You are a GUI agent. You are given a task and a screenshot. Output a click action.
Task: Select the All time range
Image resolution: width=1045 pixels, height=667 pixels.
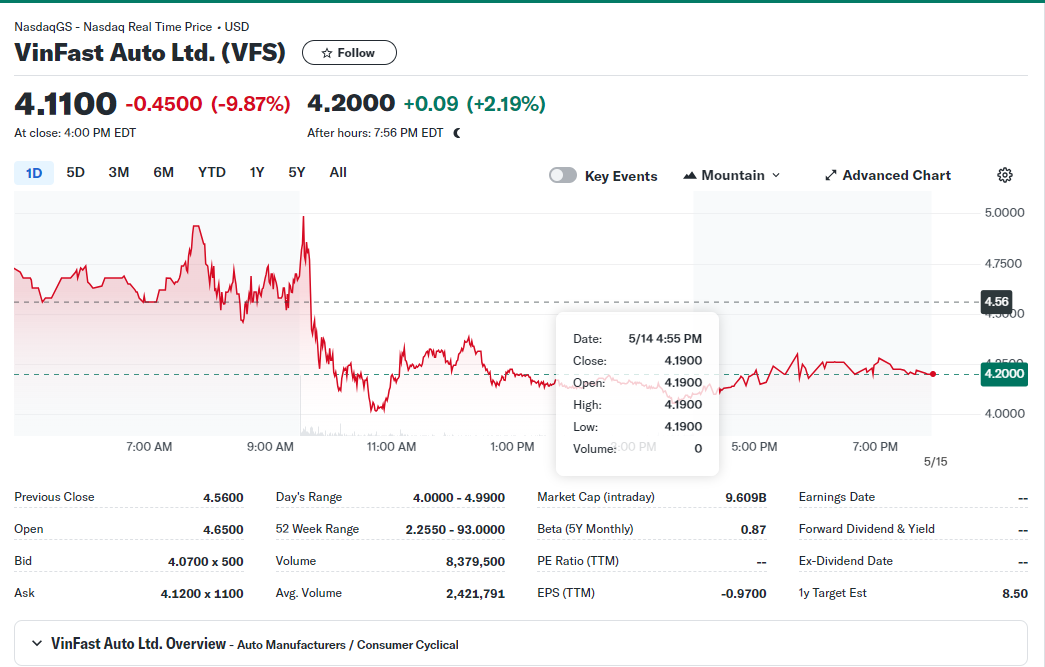[338, 173]
